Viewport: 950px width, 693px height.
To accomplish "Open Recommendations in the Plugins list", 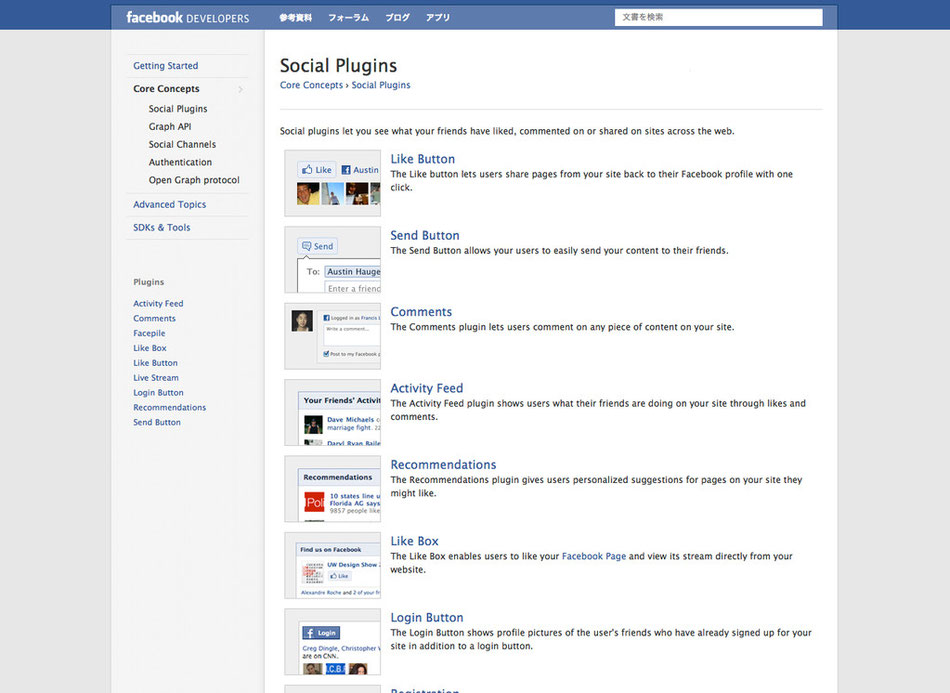I will coord(170,407).
